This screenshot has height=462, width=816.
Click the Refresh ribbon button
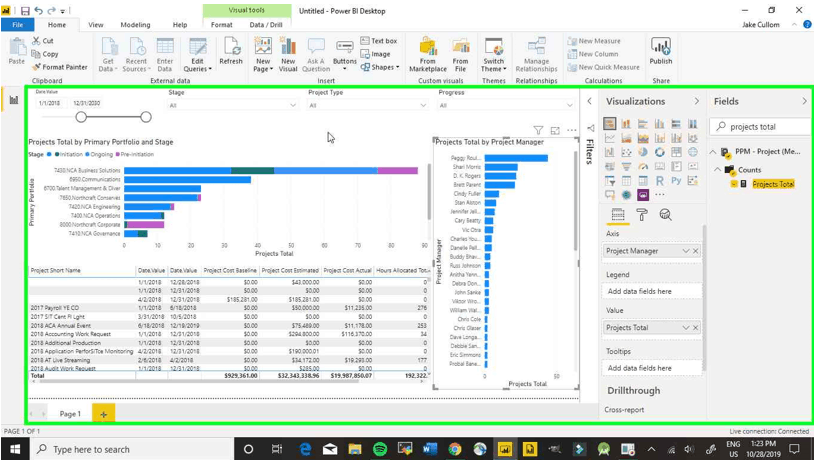[x=231, y=51]
